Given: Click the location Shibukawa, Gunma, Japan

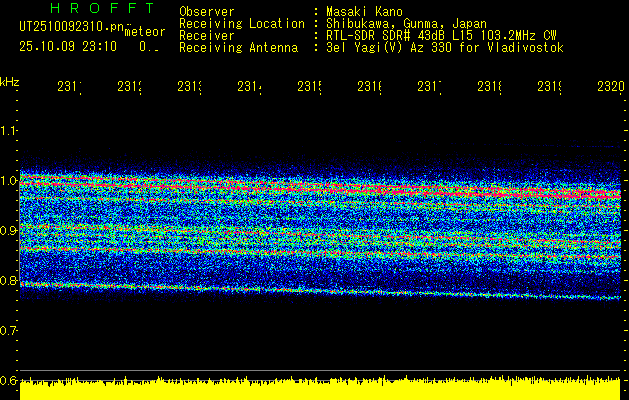Looking at the screenshot, I should pos(406,24).
